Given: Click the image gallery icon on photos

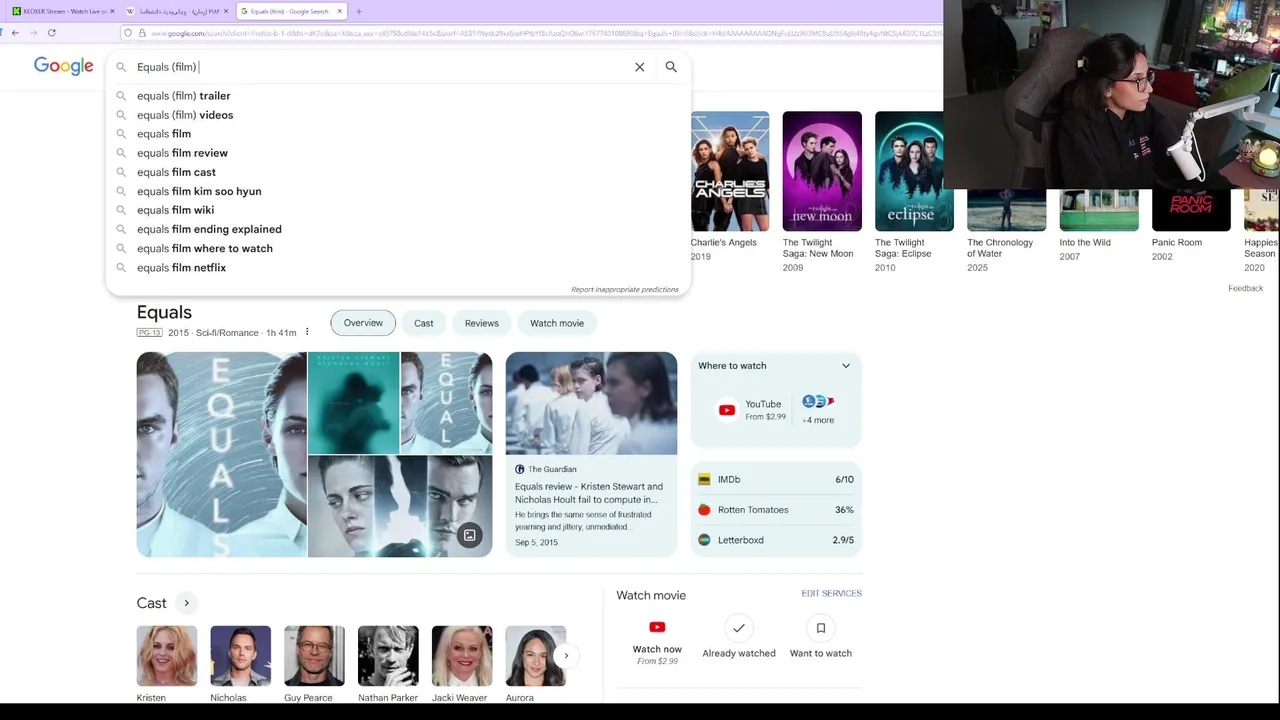Looking at the screenshot, I should point(470,535).
